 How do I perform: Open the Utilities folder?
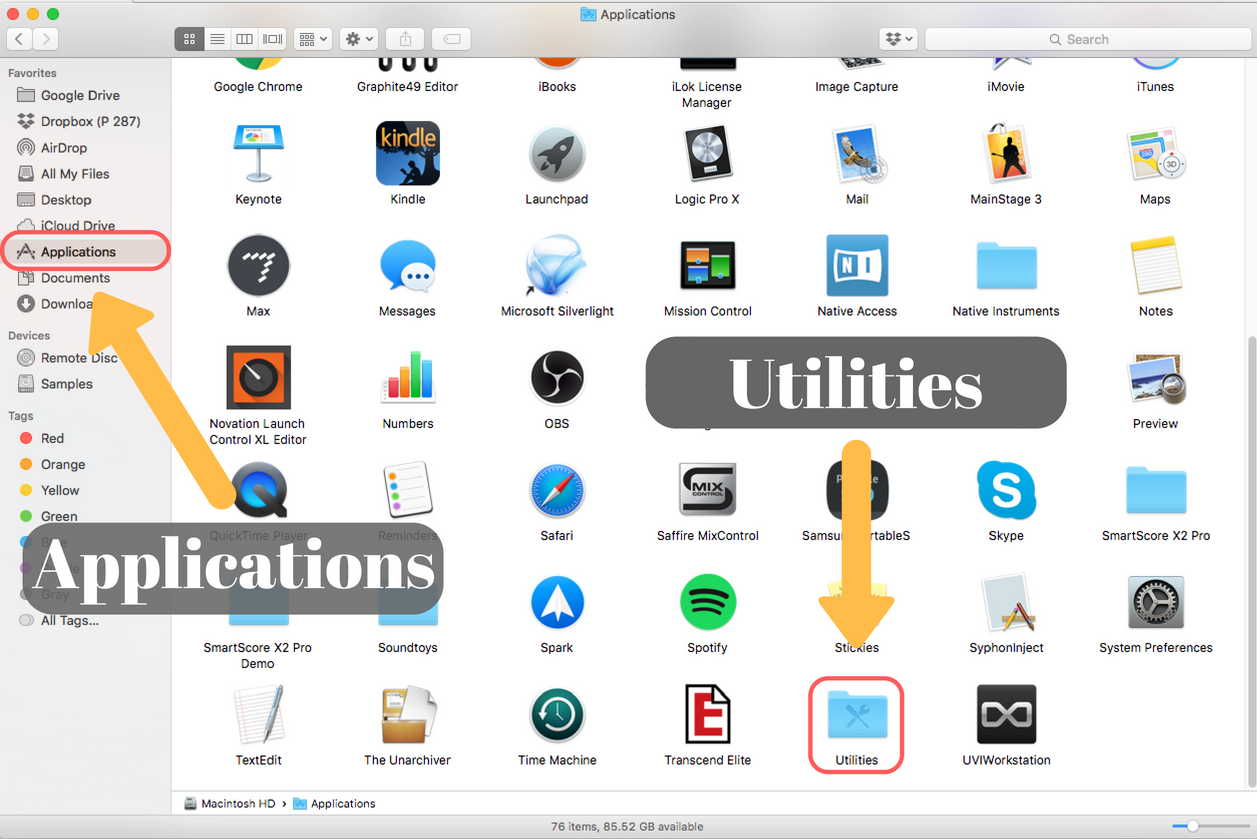856,715
